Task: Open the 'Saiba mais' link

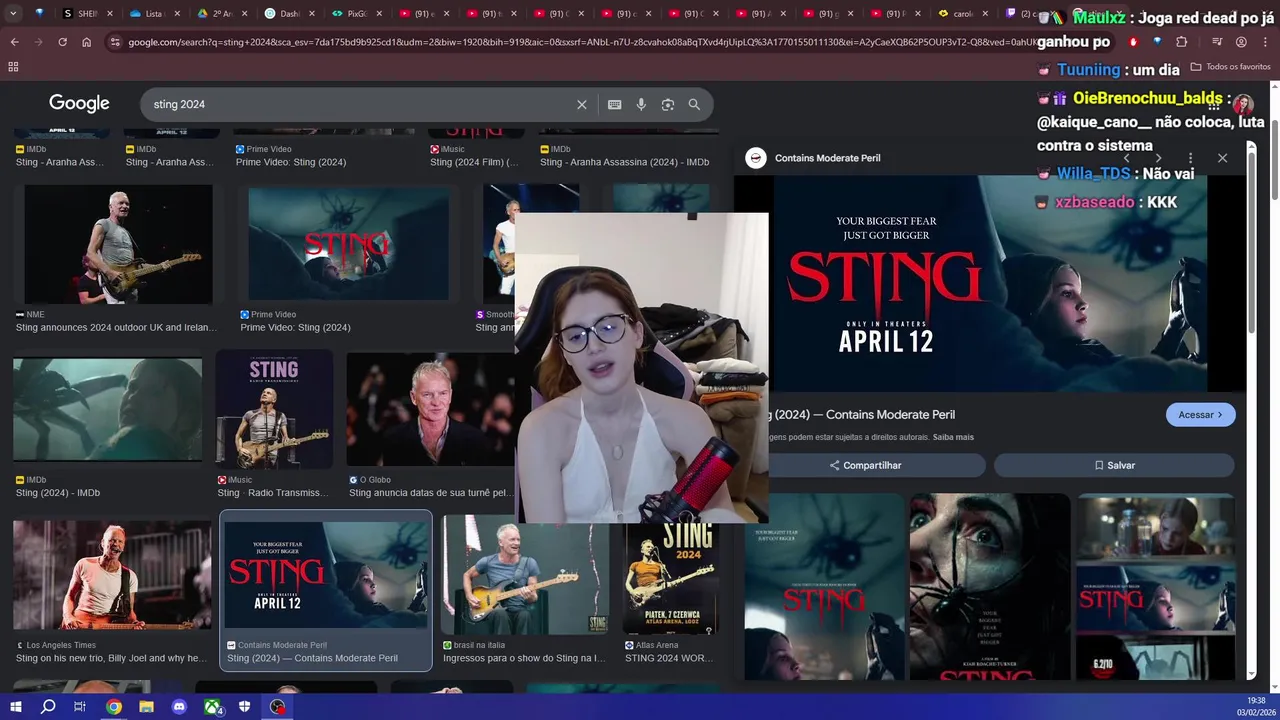Action: [x=953, y=437]
